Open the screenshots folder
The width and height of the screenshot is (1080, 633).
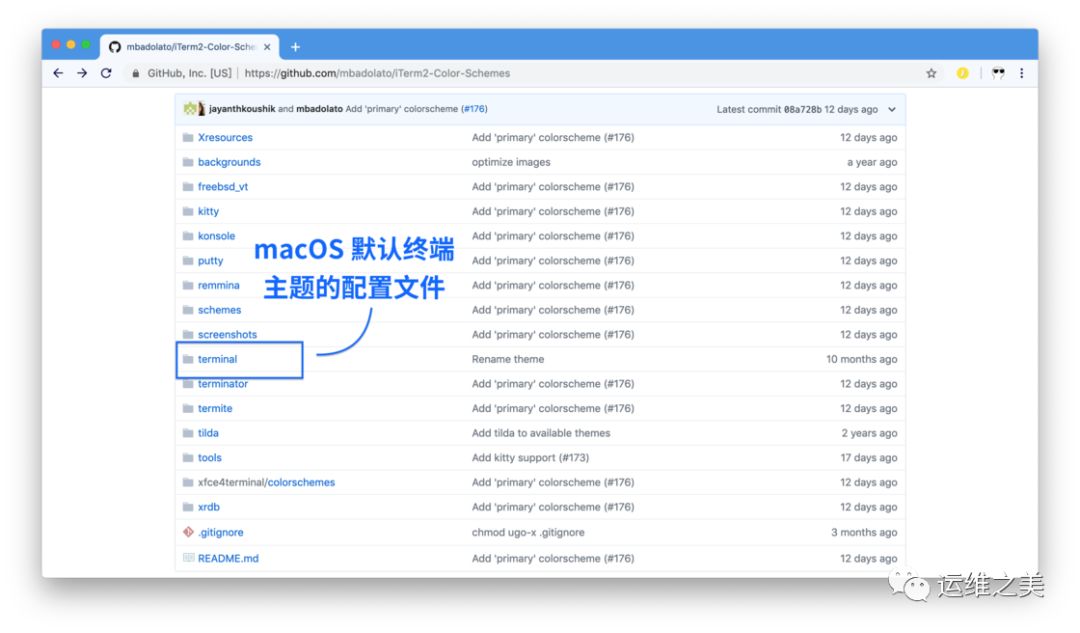coord(227,335)
